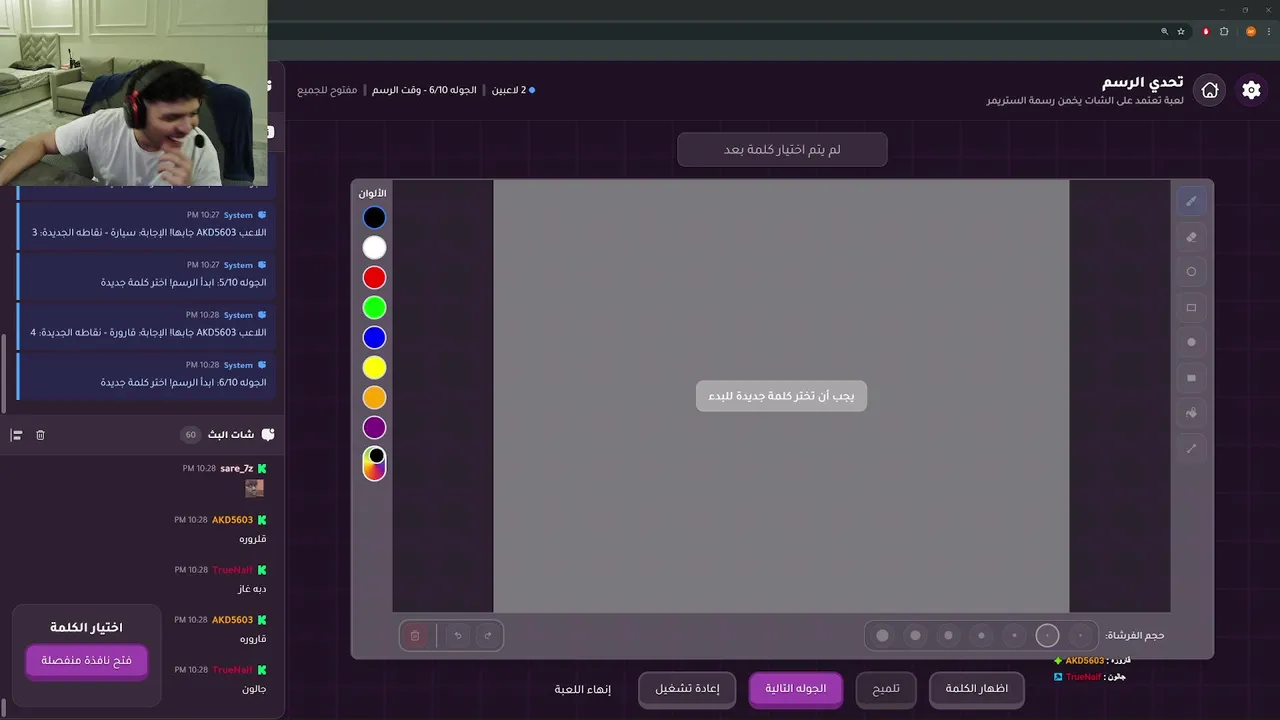
Task: Open the rainbow custom color picker
Action: point(374,464)
